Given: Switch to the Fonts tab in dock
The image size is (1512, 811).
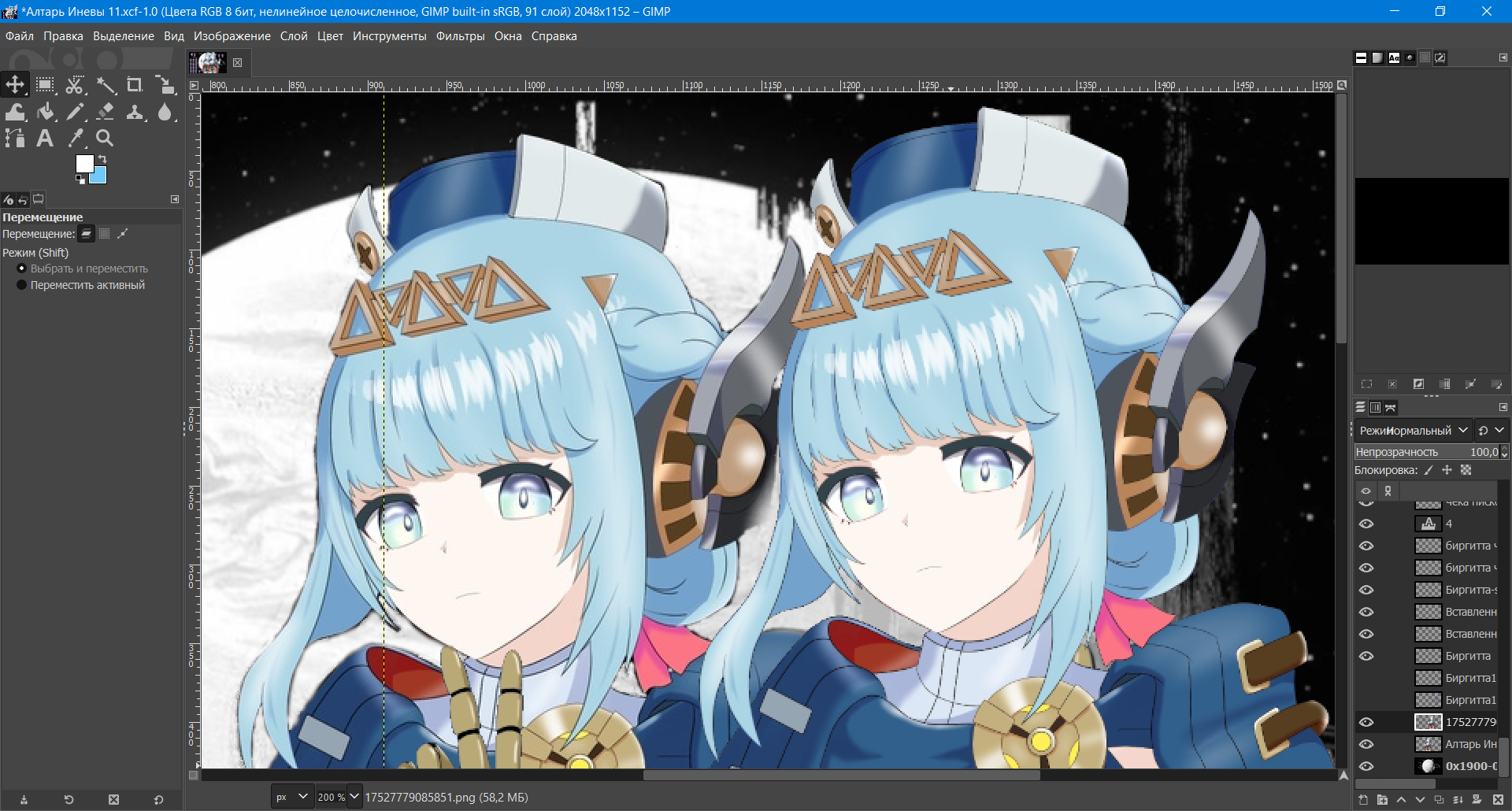Looking at the screenshot, I should (x=1394, y=57).
